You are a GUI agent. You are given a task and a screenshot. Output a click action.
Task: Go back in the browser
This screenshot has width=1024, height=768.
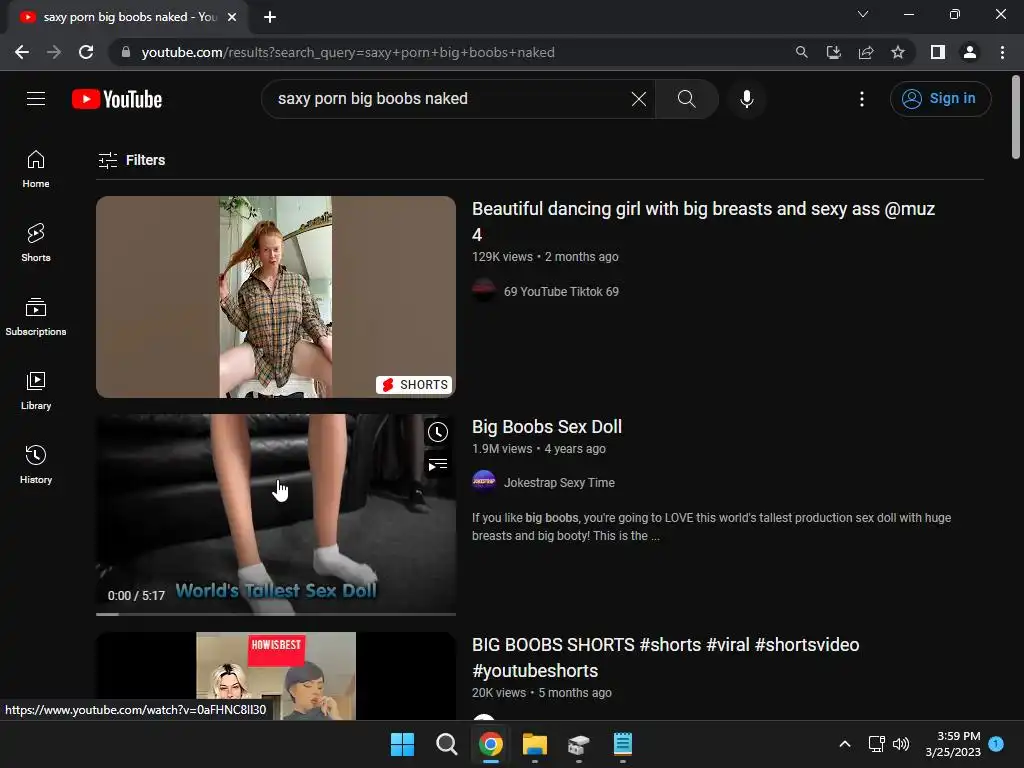[22, 52]
